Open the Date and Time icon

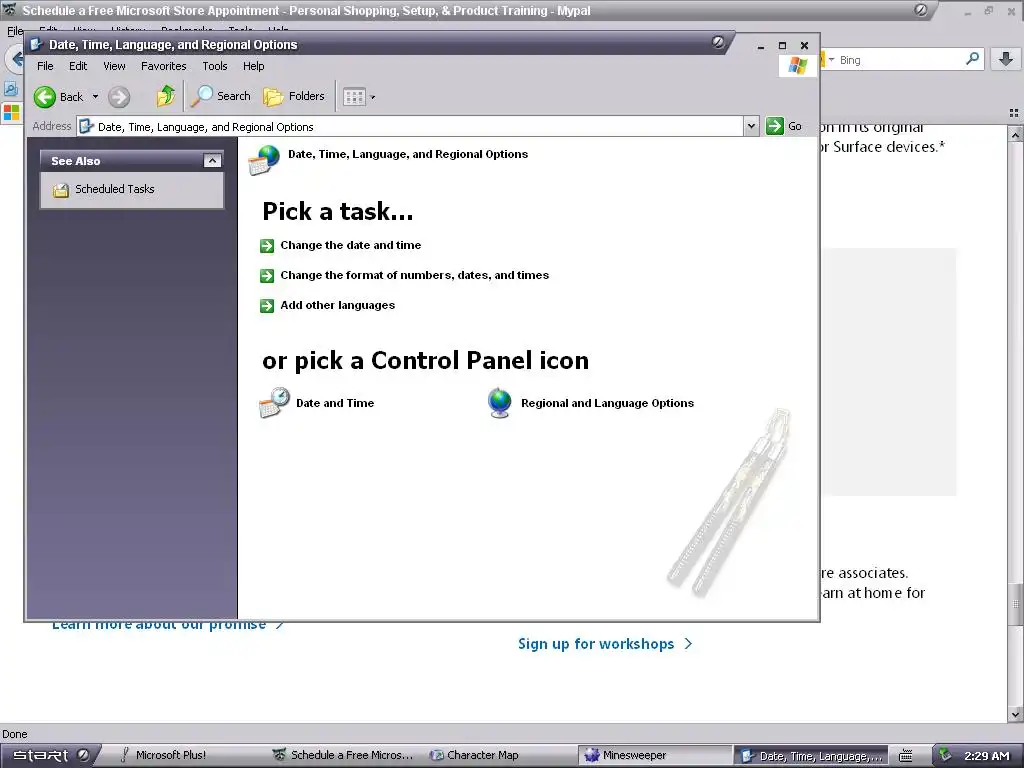click(x=274, y=403)
